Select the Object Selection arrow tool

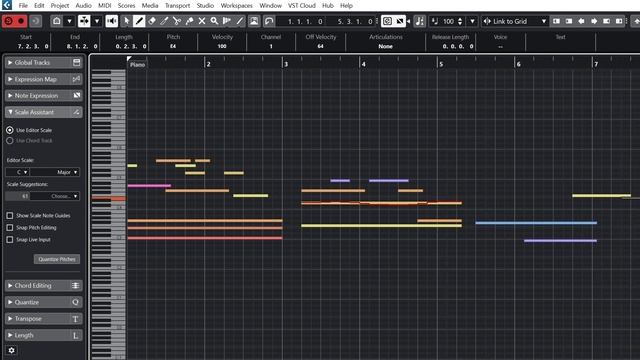tap(127, 21)
